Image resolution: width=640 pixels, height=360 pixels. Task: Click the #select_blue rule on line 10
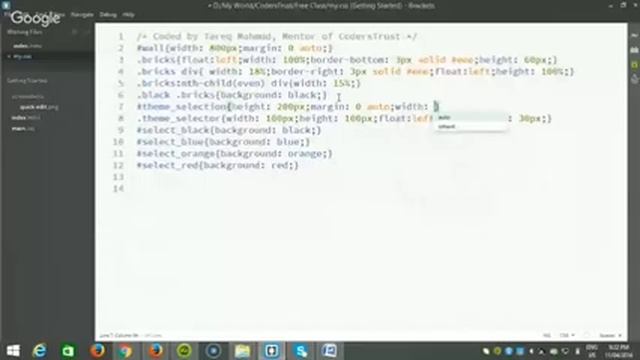(224, 142)
